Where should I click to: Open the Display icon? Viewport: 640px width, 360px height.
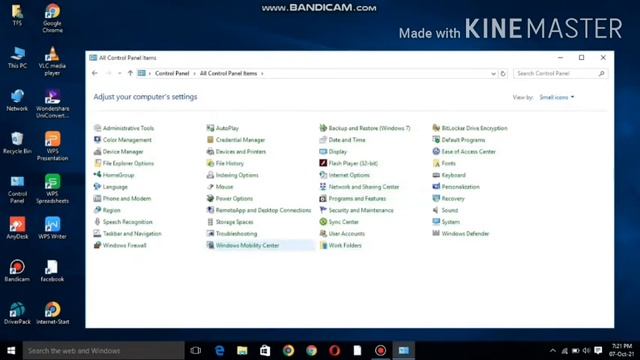click(323, 152)
